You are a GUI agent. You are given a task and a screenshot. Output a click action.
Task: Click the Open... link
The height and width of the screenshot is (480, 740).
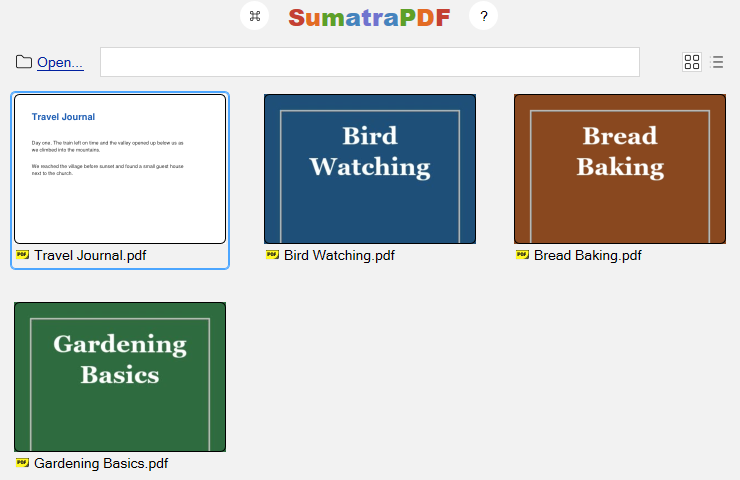click(60, 62)
